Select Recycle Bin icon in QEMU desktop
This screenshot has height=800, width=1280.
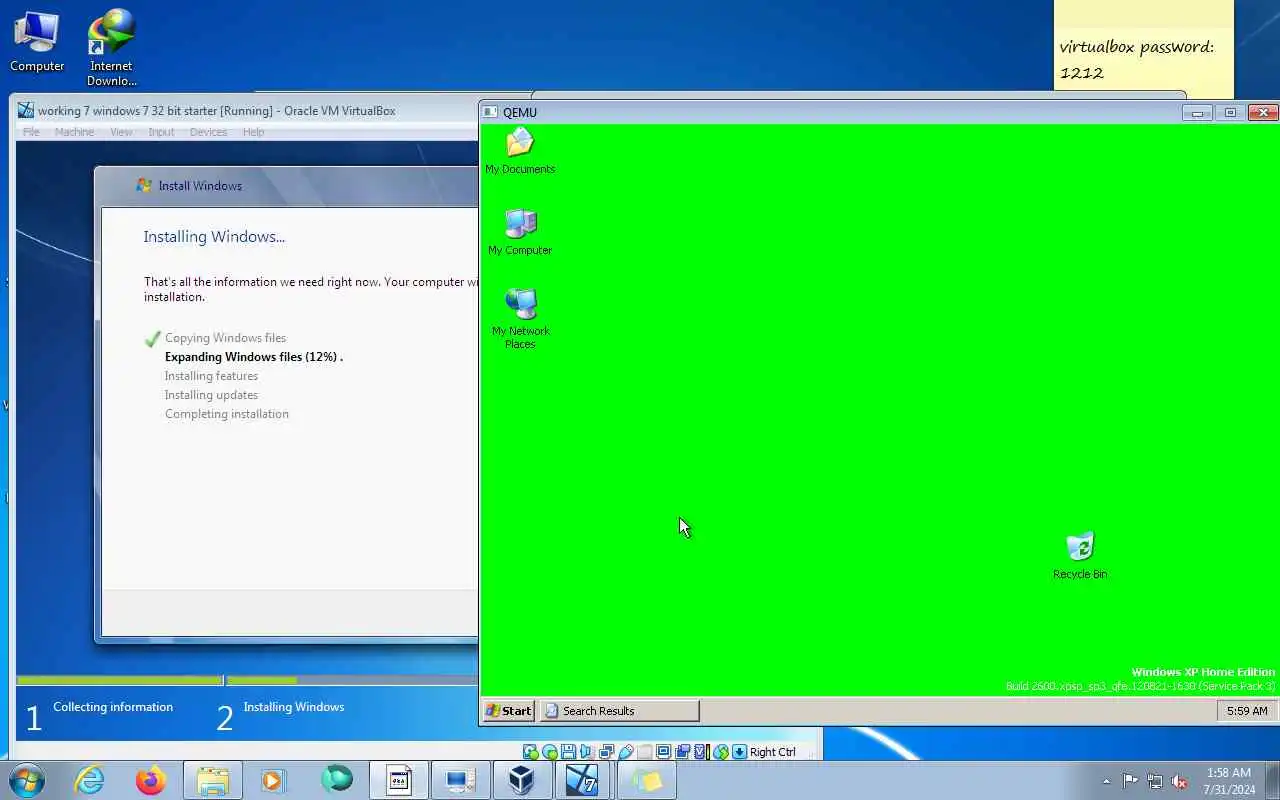click(x=1080, y=555)
